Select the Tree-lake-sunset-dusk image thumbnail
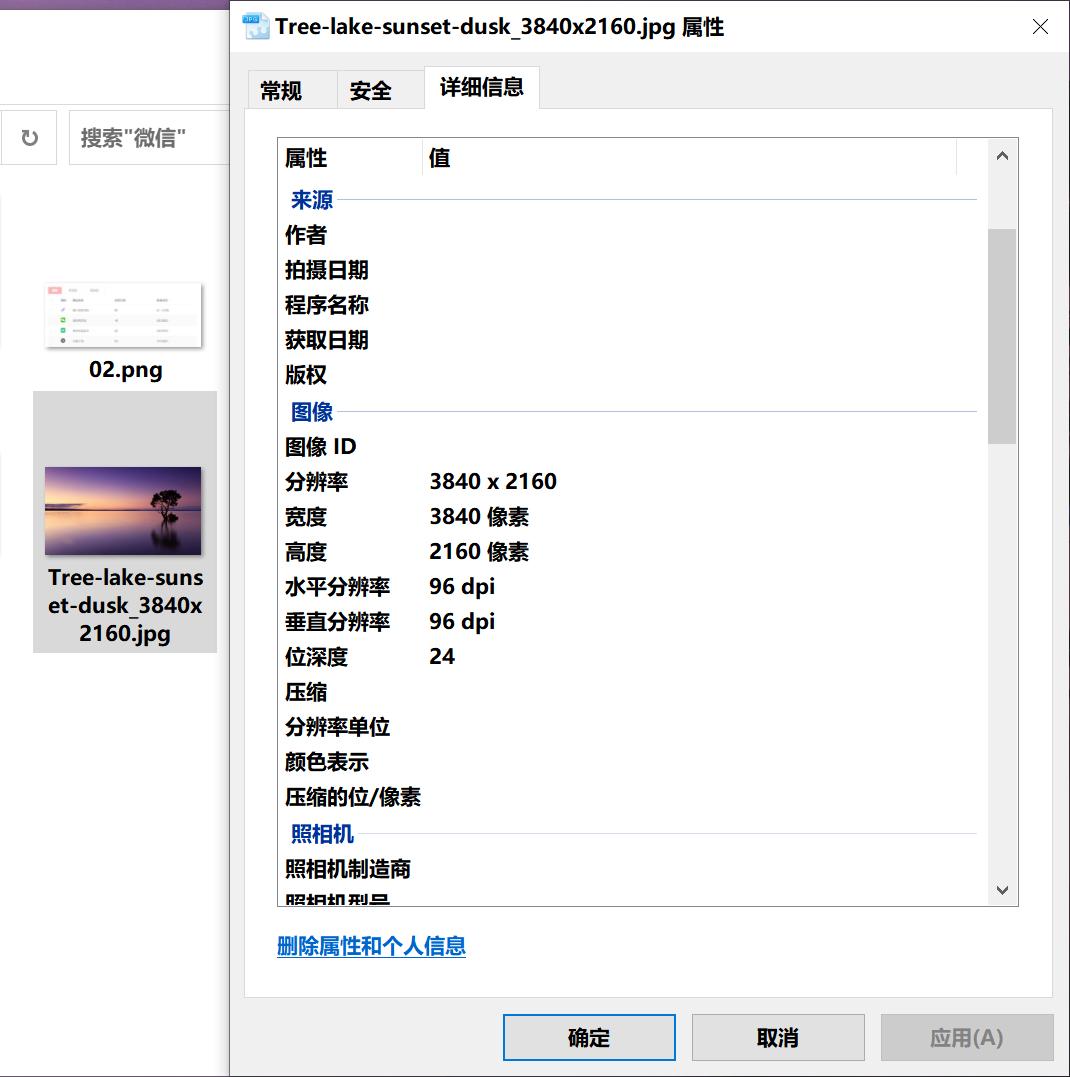Image resolution: width=1070 pixels, height=1077 pixels. (123, 511)
